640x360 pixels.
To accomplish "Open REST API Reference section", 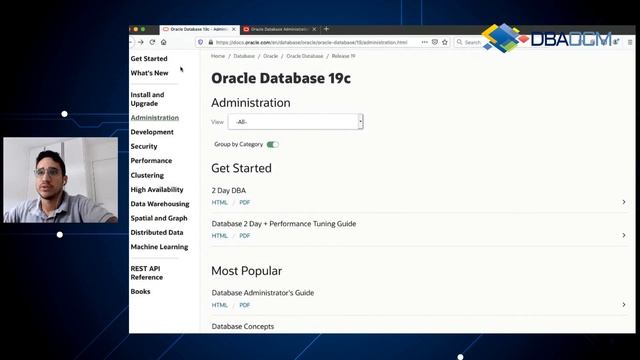I will (147, 273).
